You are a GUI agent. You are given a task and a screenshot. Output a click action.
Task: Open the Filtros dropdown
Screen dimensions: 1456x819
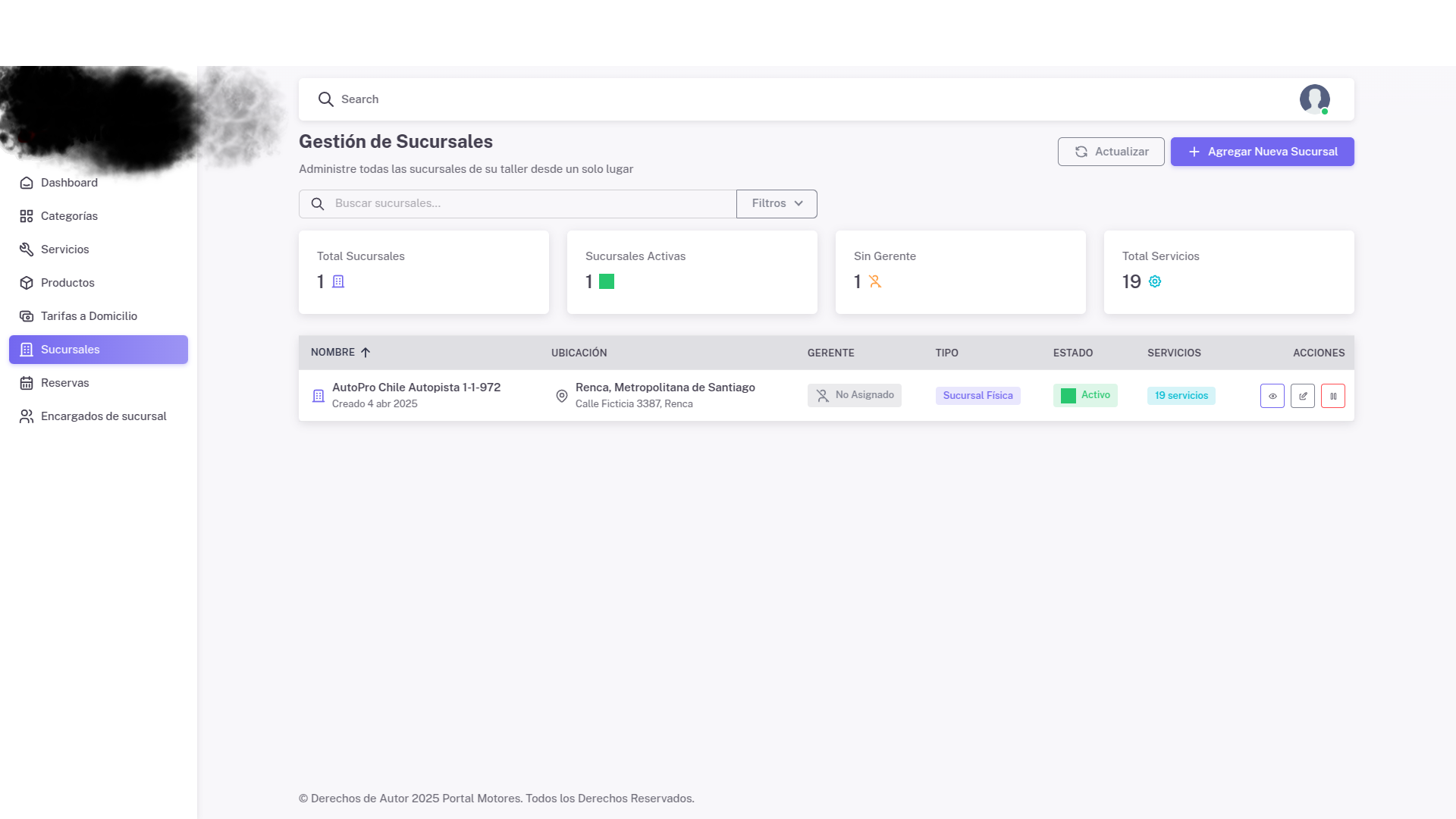[776, 203]
